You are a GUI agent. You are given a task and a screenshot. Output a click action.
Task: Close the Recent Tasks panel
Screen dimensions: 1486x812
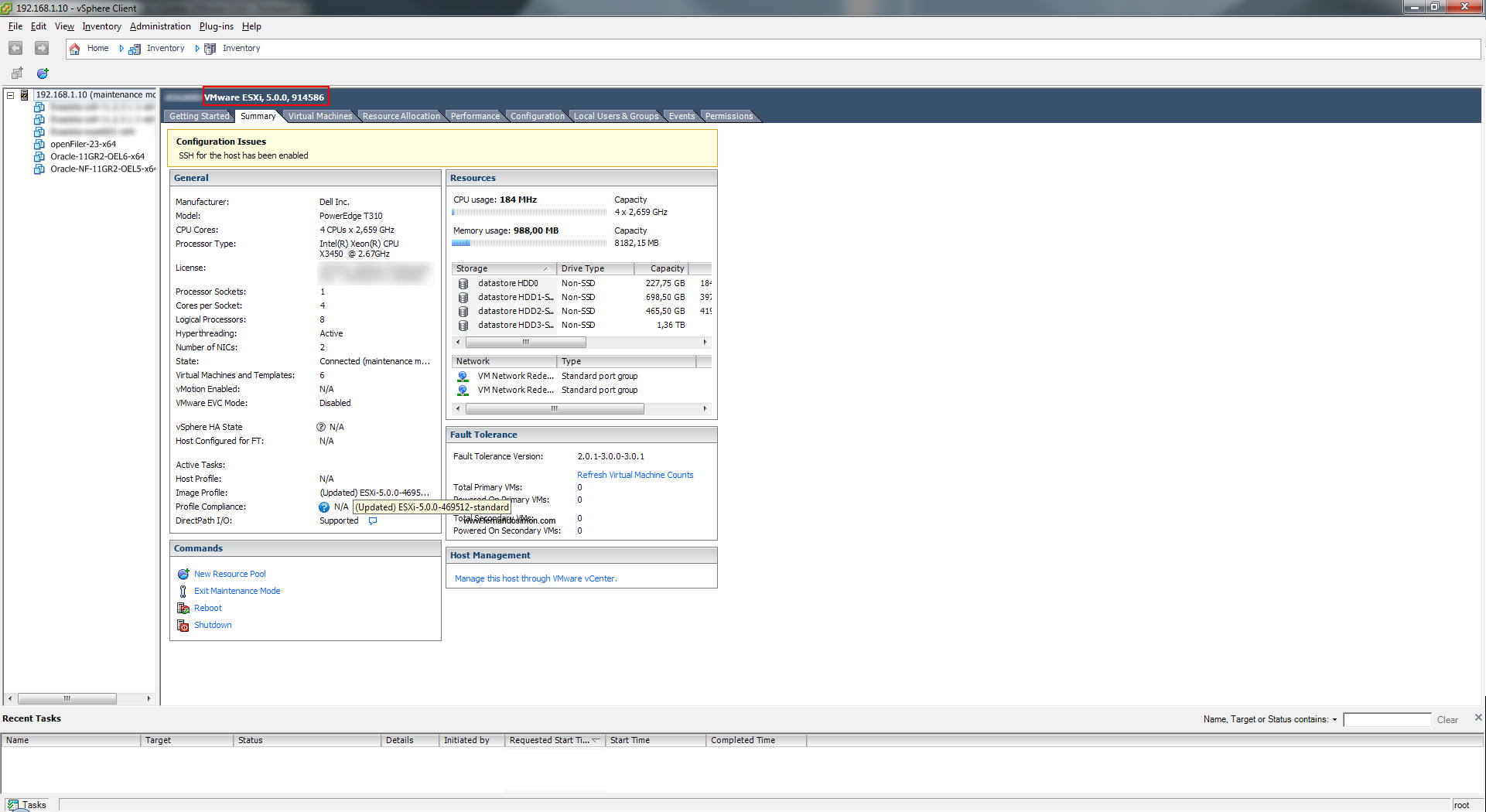(1478, 718)
